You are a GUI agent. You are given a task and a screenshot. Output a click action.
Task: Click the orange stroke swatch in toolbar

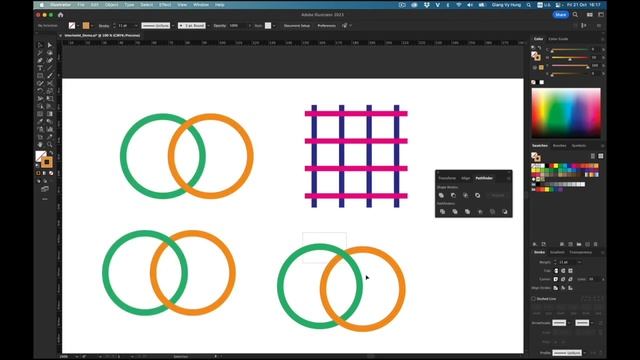[x=47, y=162]
